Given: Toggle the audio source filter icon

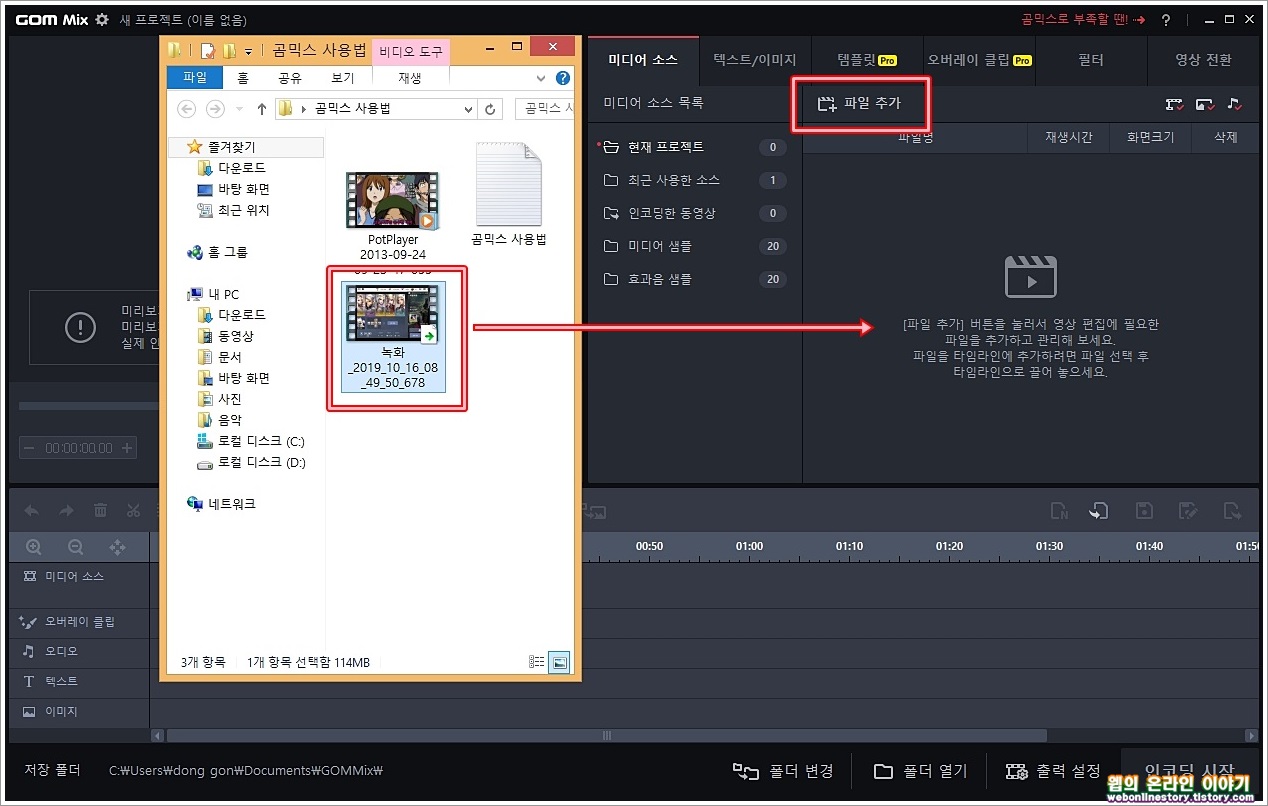Looking at the screenshot, I should [1235, 104].
